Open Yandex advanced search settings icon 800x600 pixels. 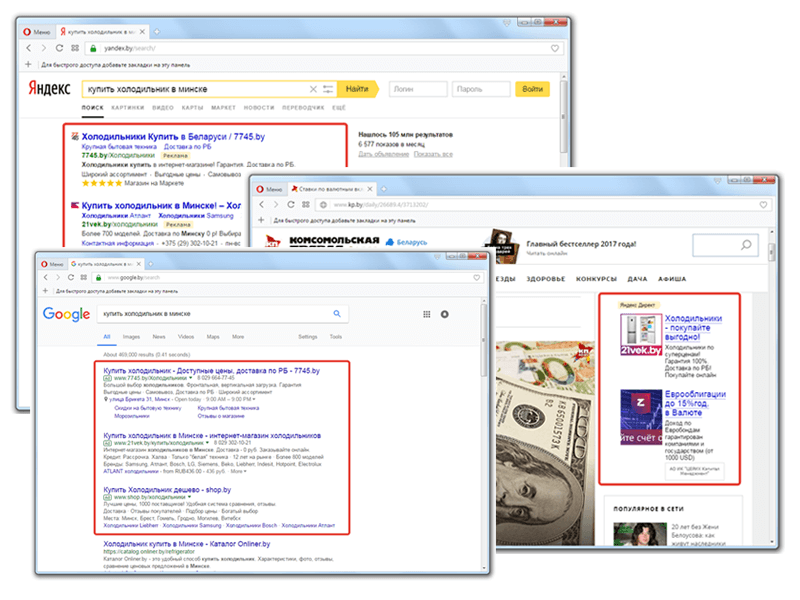(328, 89)
